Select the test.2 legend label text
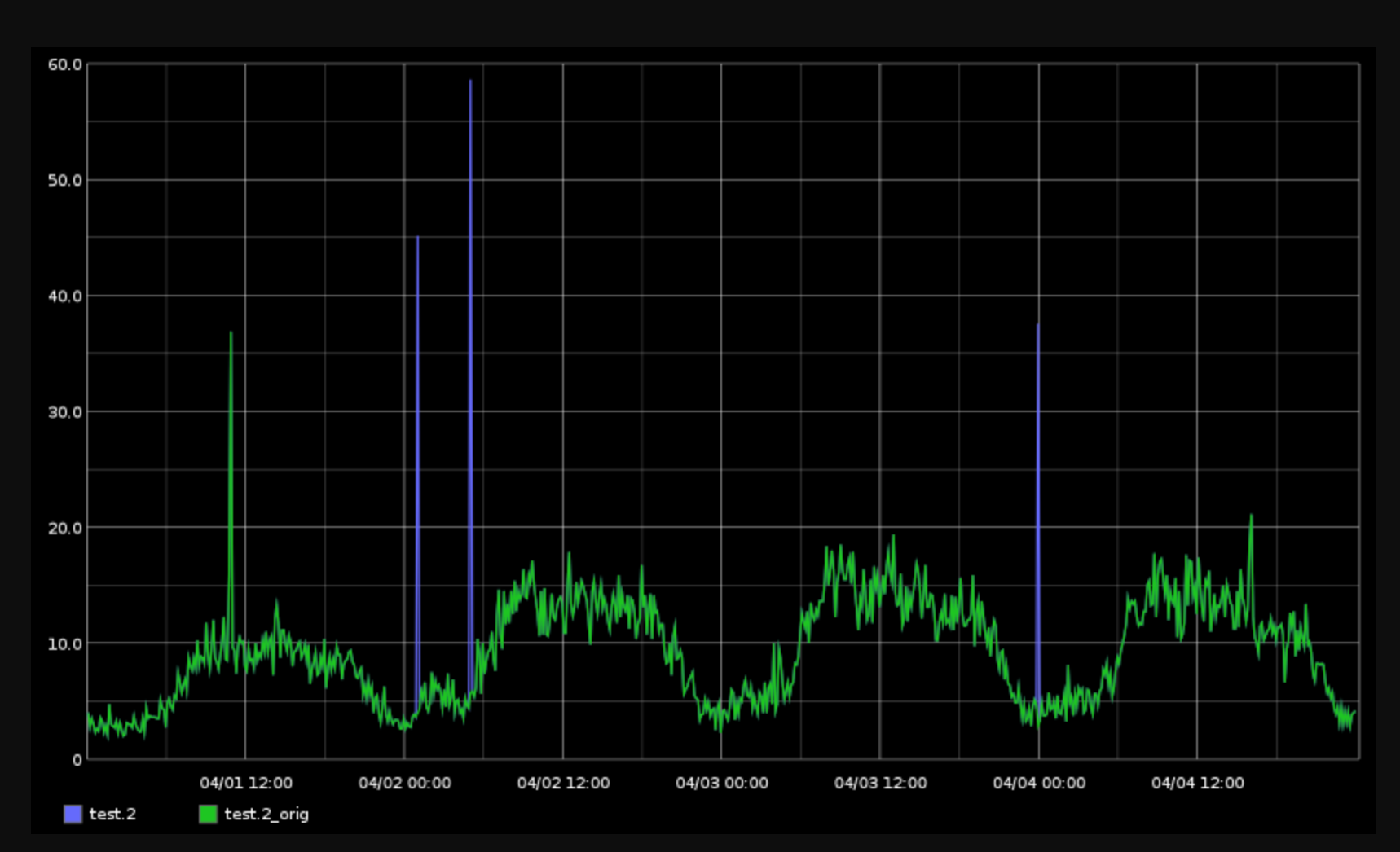The width and height of the screenshot is (1400, 852). pyautogui.click(x=113, y=814)
